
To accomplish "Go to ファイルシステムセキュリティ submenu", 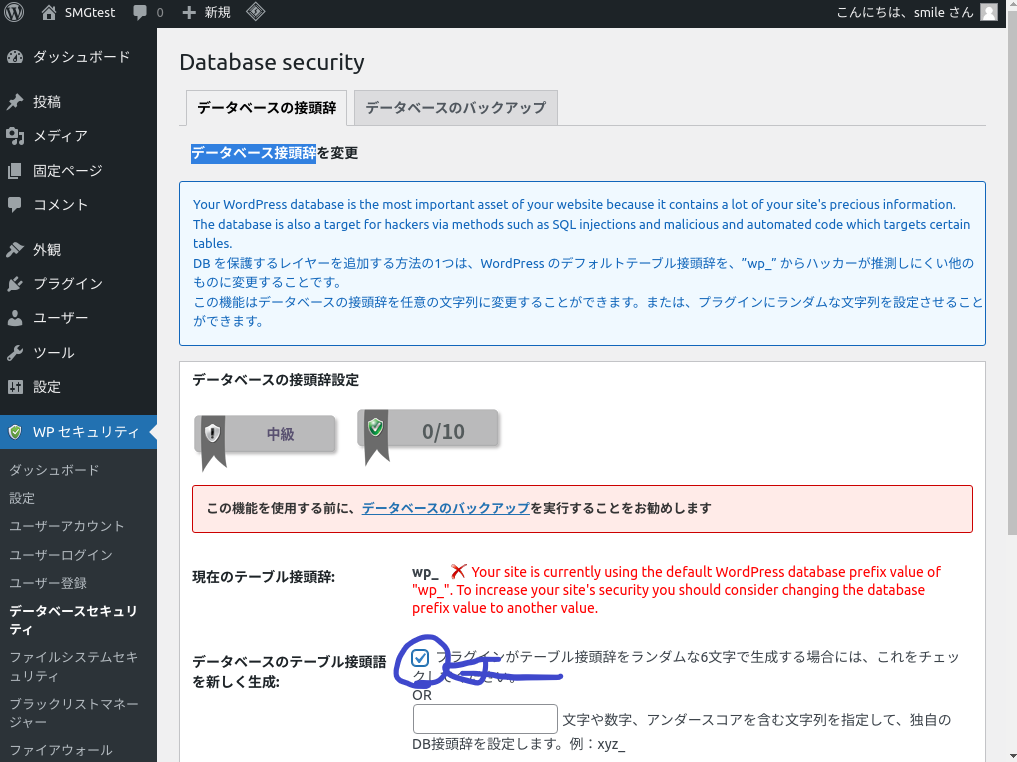I will pyautogui.click(x=73, y=667).
